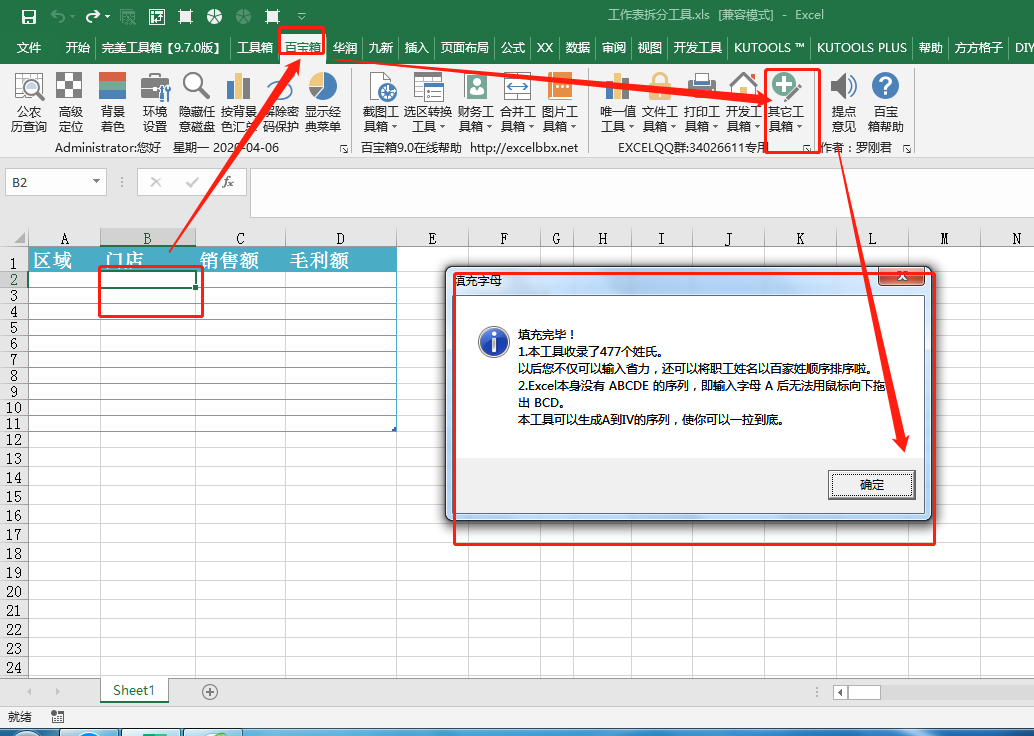Add a new sheet with the plus icon
The width and height of the screenshot is (1034, 736).
pos(210,691)
